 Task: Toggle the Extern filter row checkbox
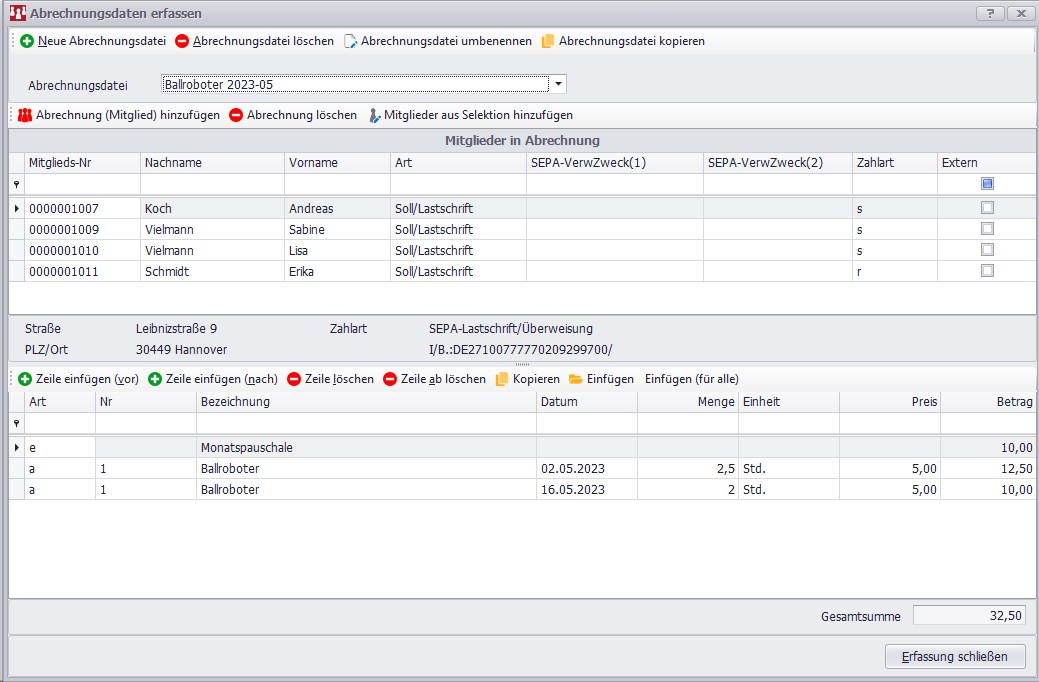(x=987, y=184)
